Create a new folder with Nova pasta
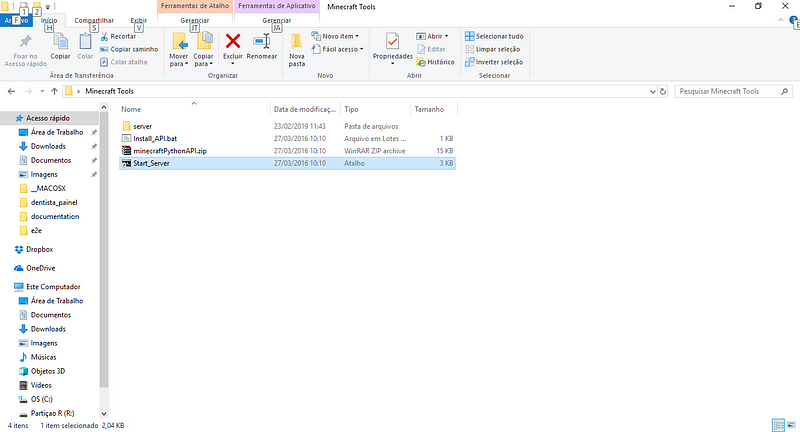Screen dimensions: 800x432 (296, 50)
